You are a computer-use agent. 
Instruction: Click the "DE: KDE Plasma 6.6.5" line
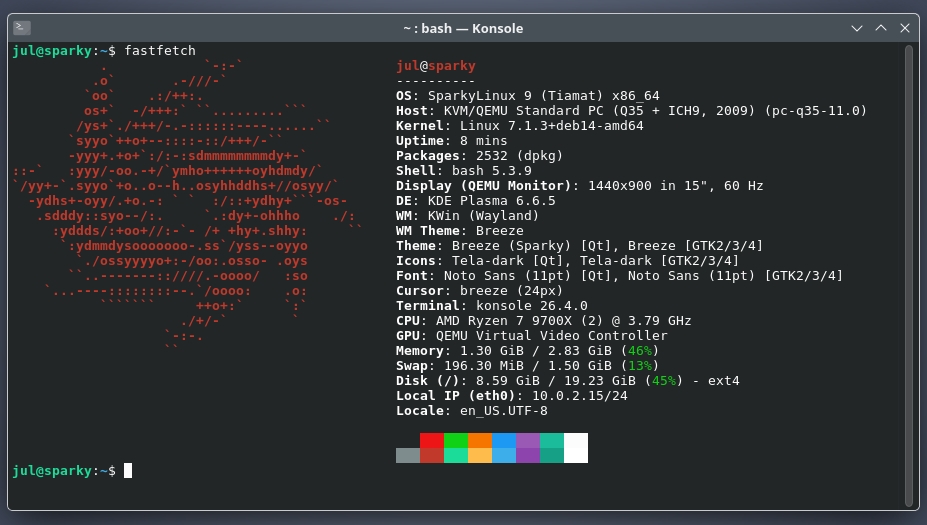[476, 201]
